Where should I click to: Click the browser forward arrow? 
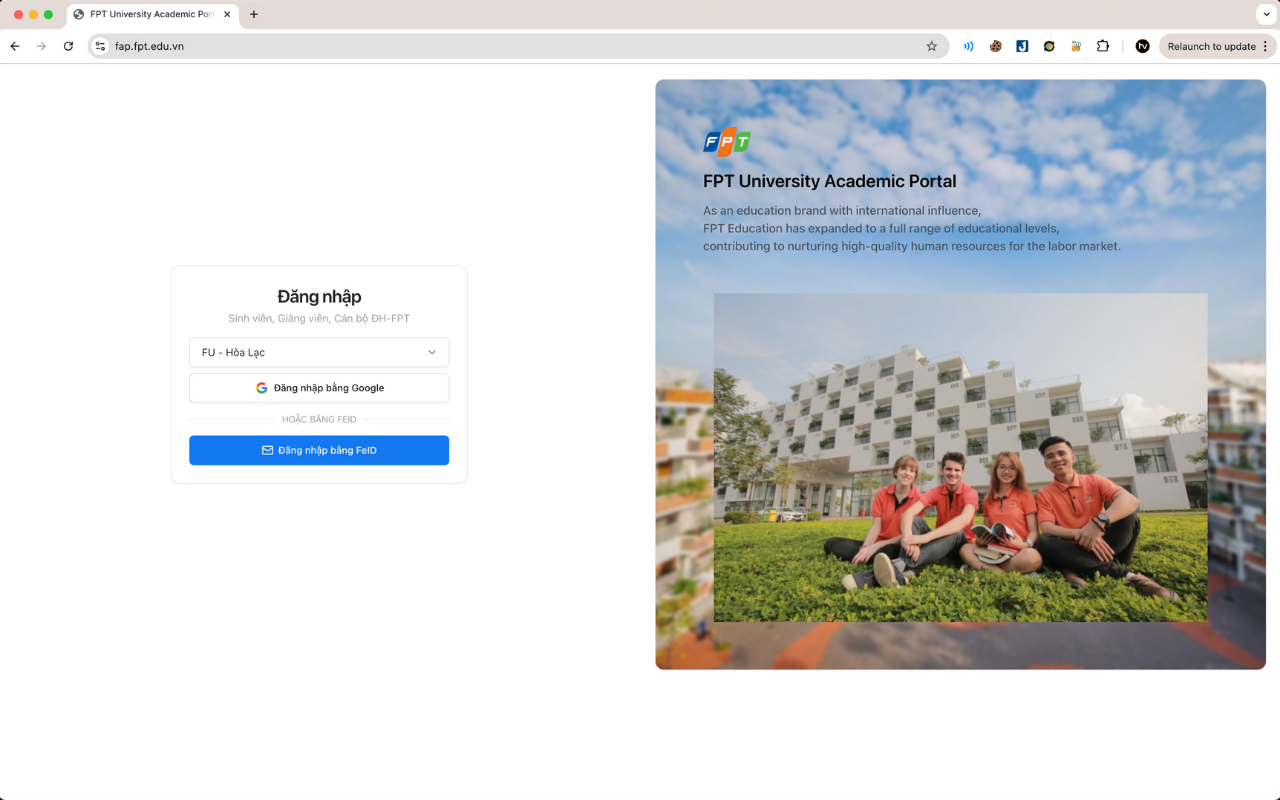pos(41,46)
